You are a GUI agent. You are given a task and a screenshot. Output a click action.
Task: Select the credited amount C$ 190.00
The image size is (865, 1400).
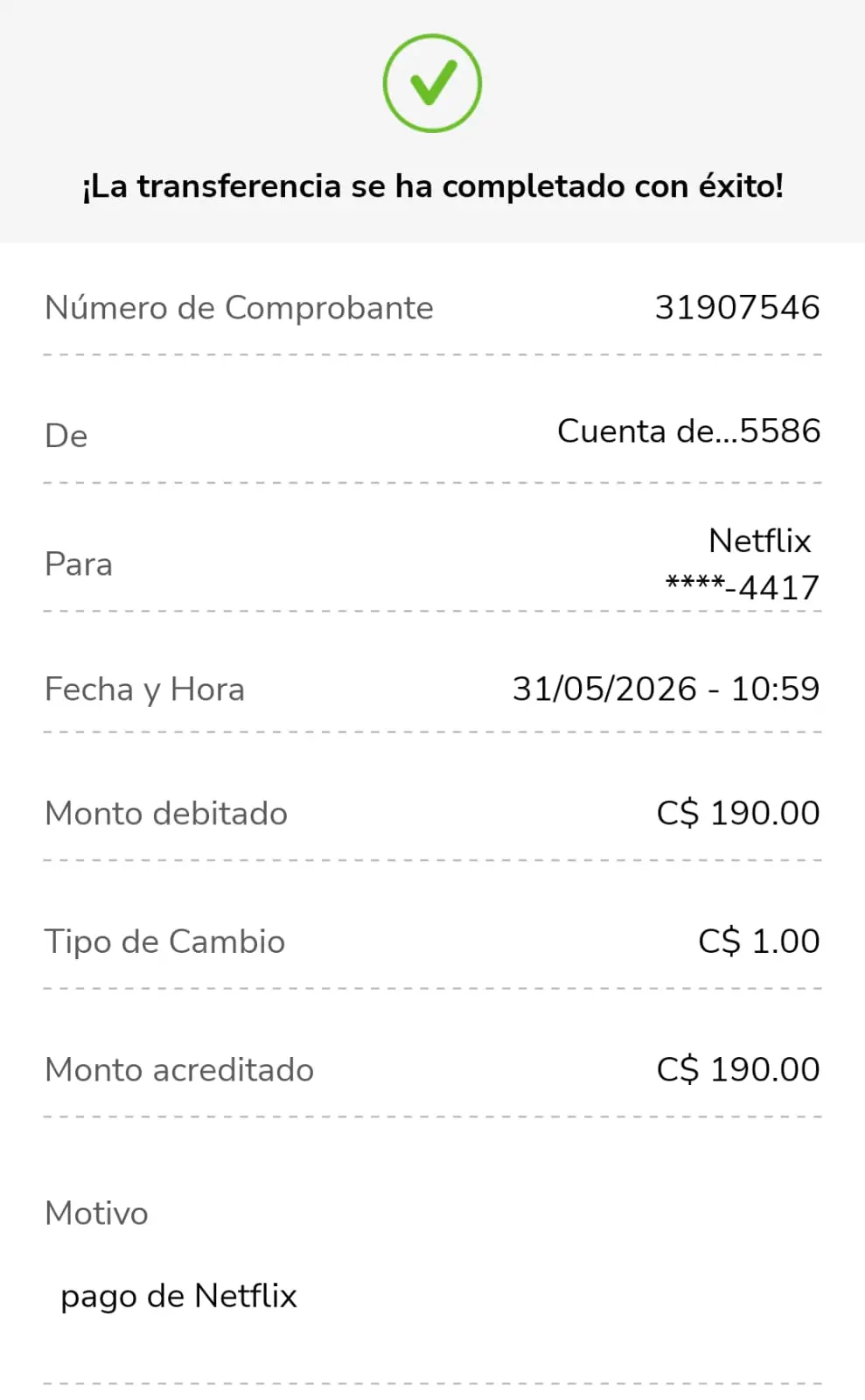[738, 1069]
